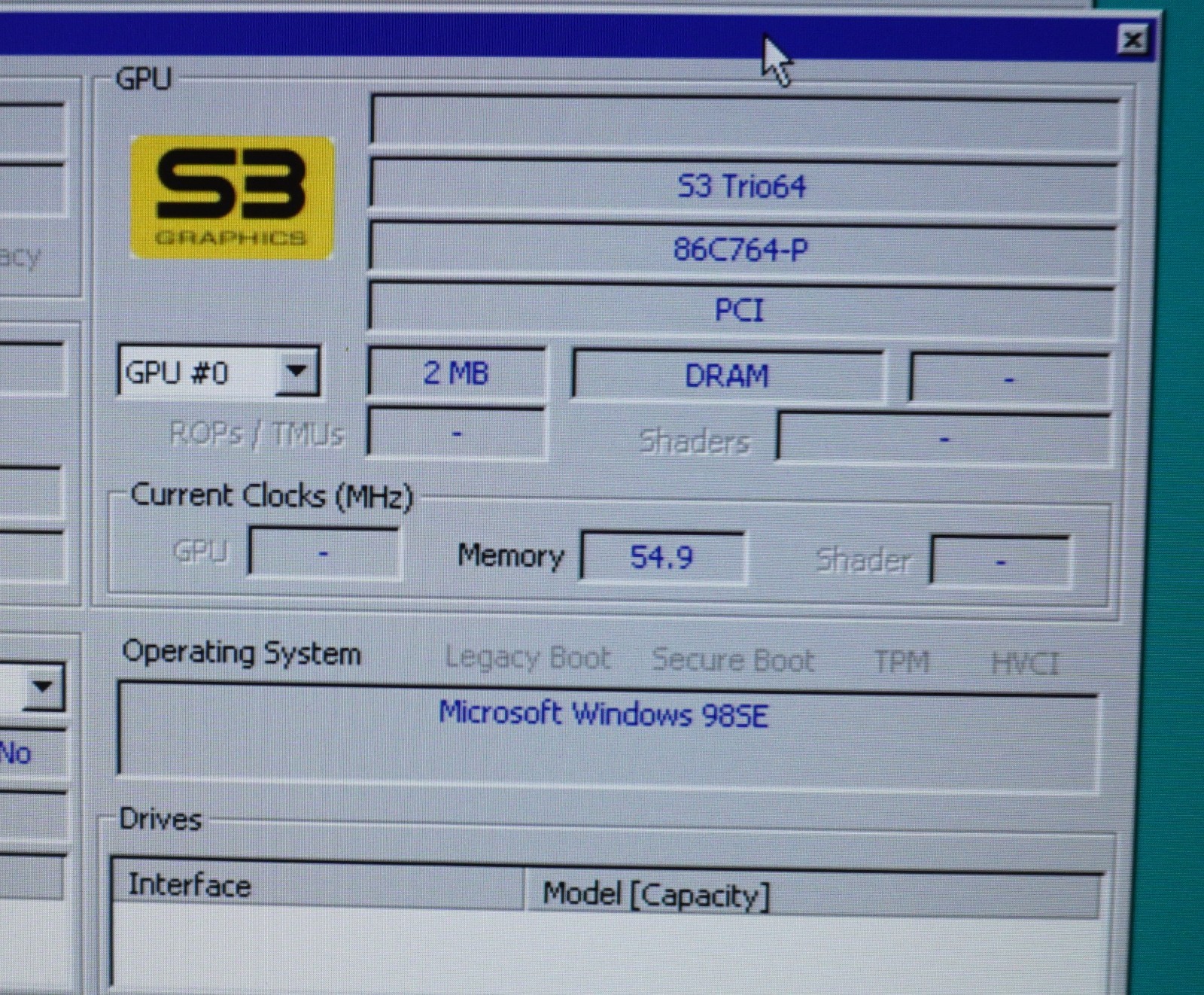Click the Secure Boot indicator
Viewport: 1204px width, 995px height.
pyautogui.click(x=733, y=660)
